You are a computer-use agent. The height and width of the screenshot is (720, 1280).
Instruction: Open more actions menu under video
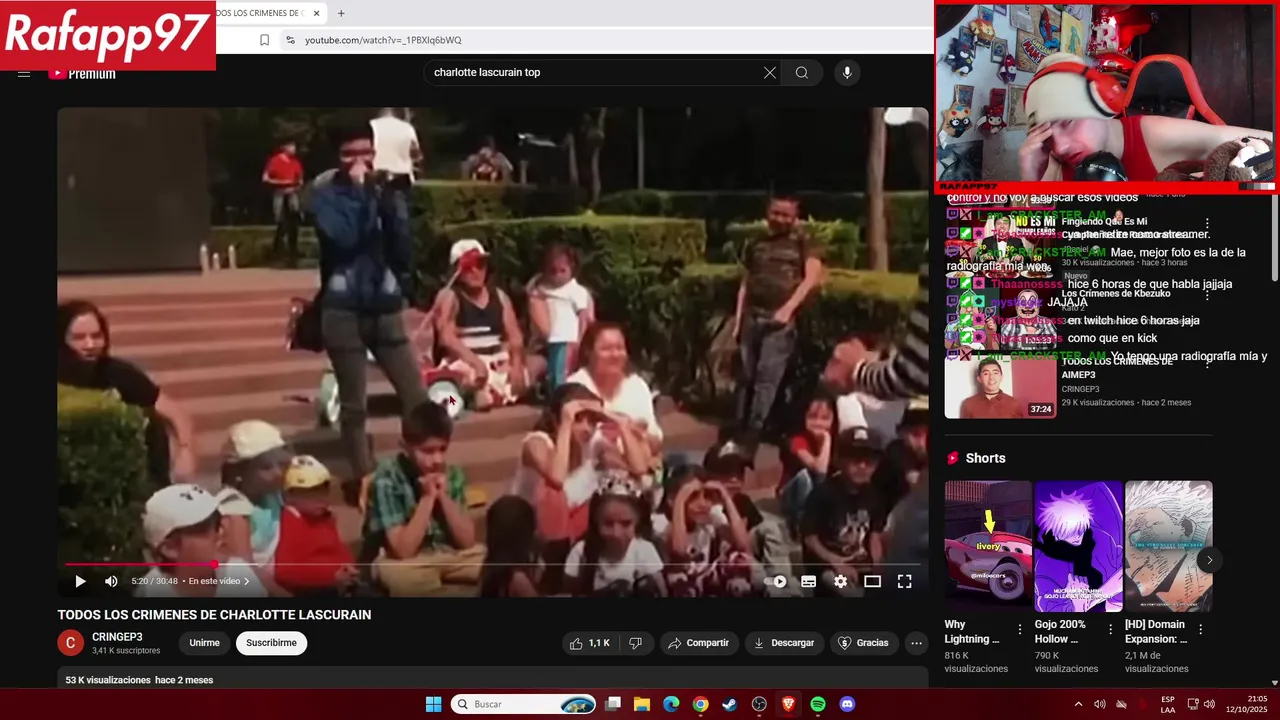pos(916,643)
